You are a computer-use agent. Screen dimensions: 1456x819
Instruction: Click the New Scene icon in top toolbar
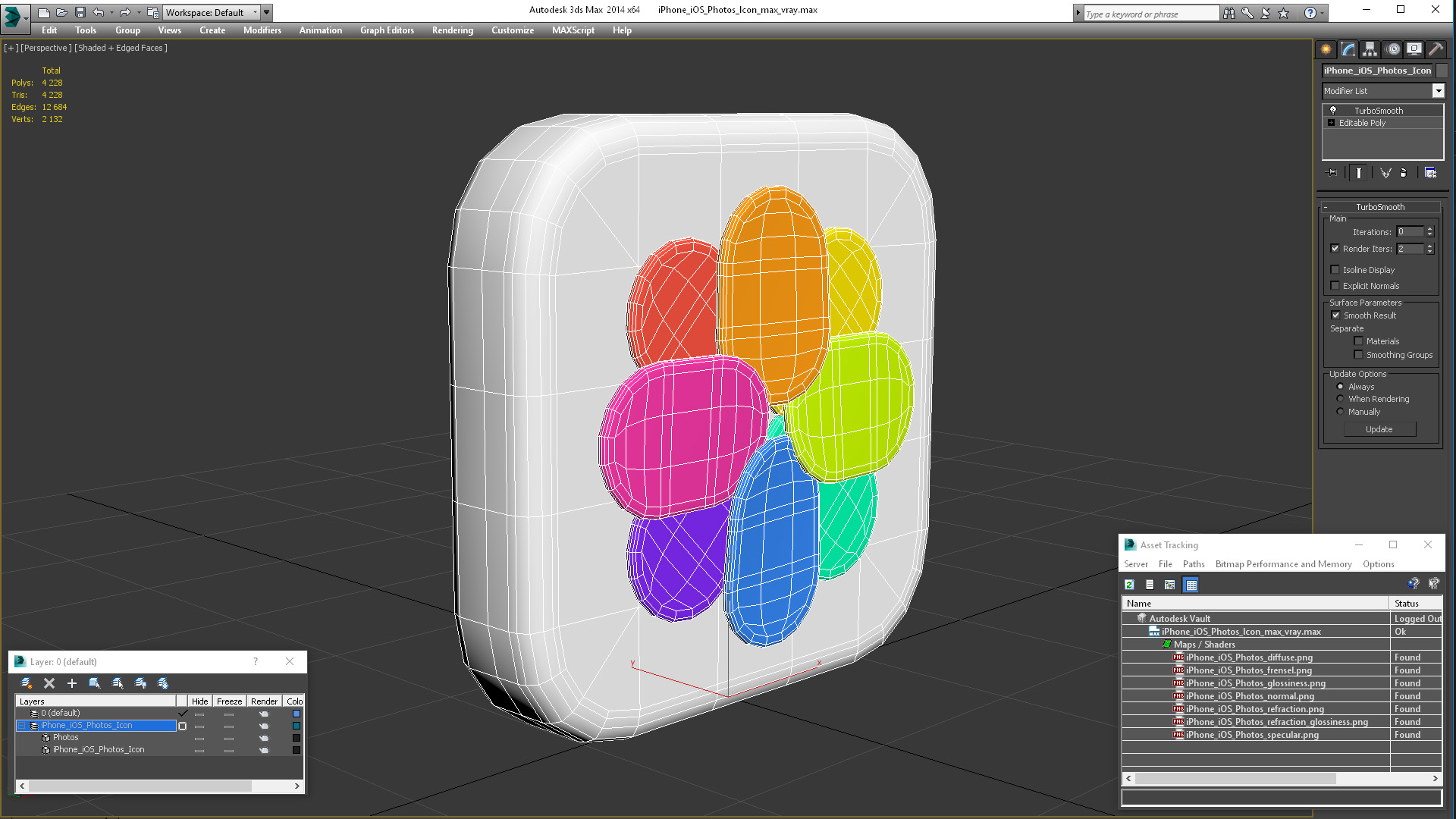tap(44, 13)
